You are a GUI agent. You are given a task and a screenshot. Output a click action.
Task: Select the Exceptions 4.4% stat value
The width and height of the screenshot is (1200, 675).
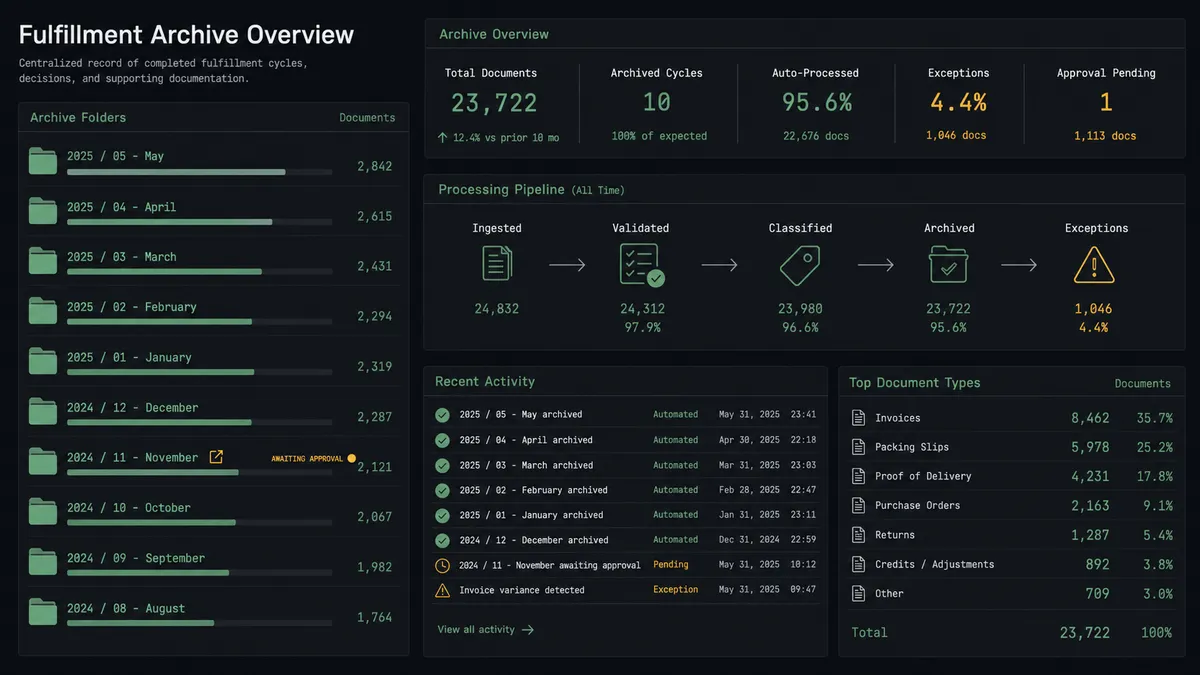pos(958,102)
